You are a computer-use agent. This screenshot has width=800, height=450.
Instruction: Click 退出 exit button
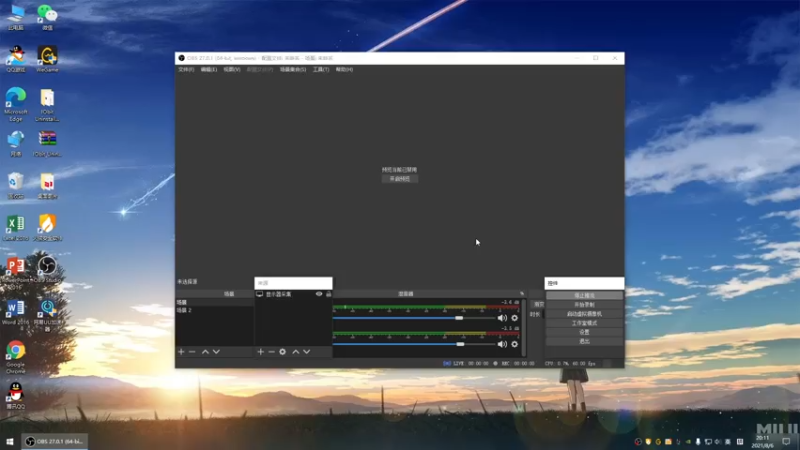[x=584, y=341]
